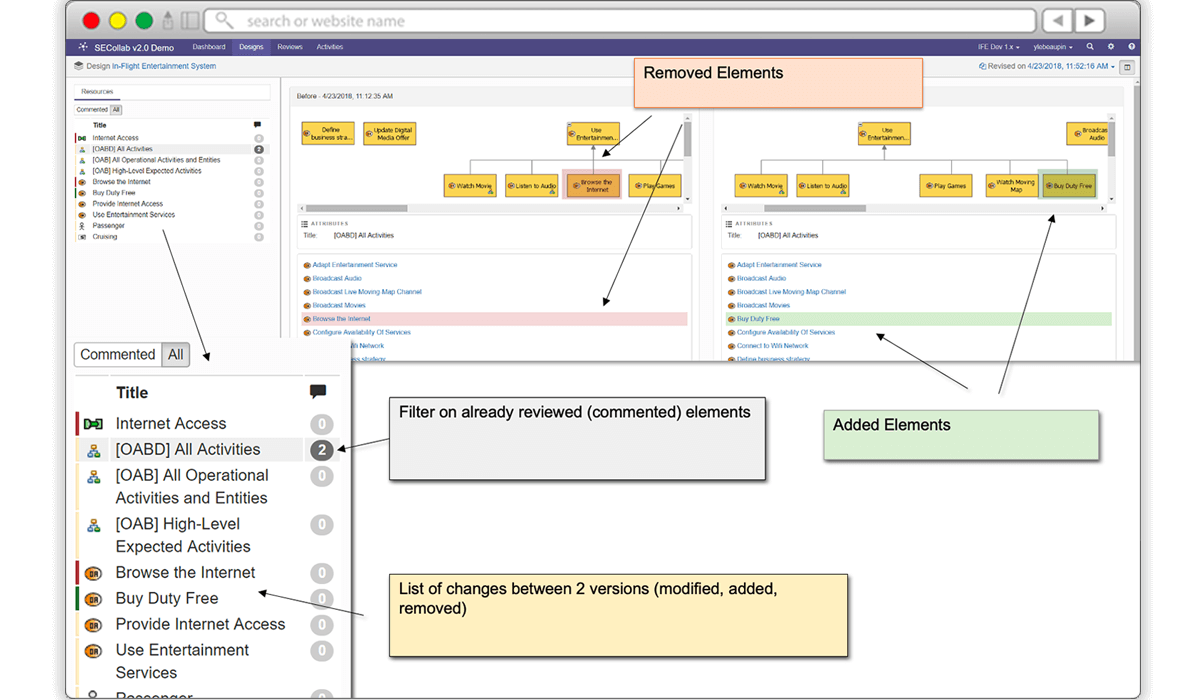Select [OAB] High-Level Expected Activities in main window sidebar
Image resolution: width=1200 pixels, height=700 pixels.
pyautogui.click(x=170, y=171)
